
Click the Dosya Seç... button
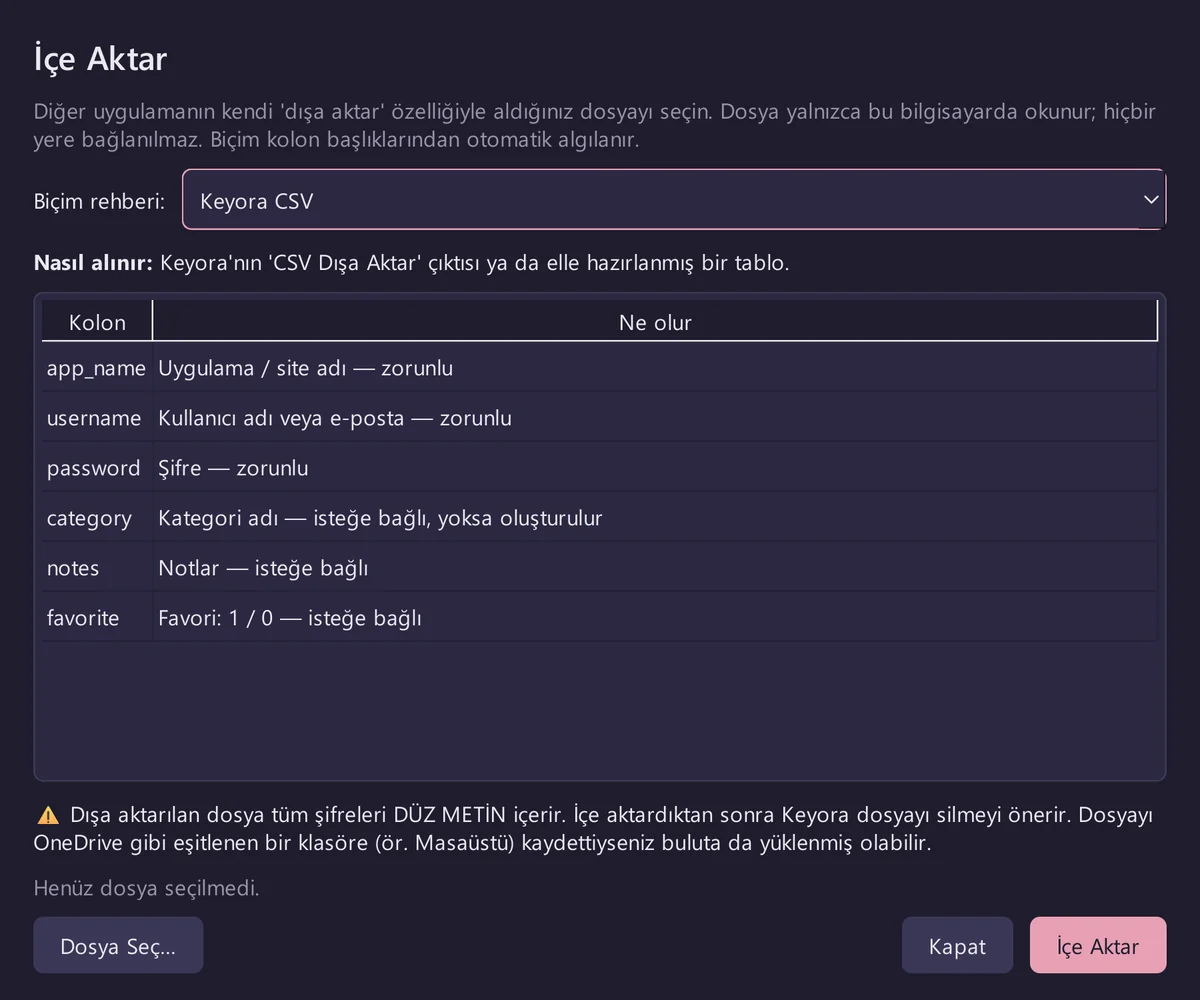point(118,946)
